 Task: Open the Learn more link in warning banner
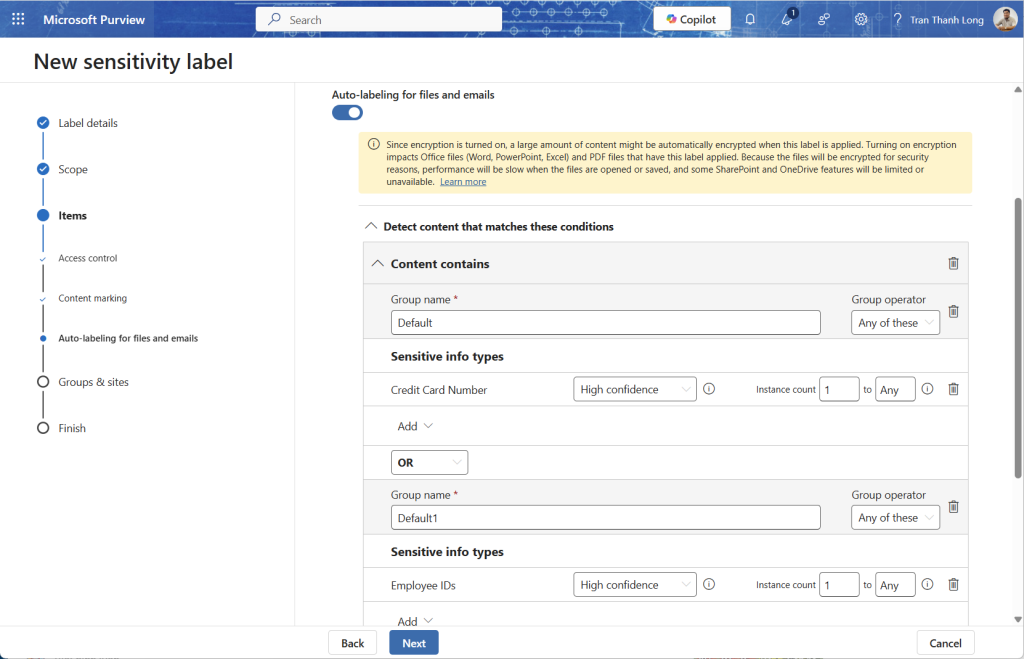click(463, 182)
